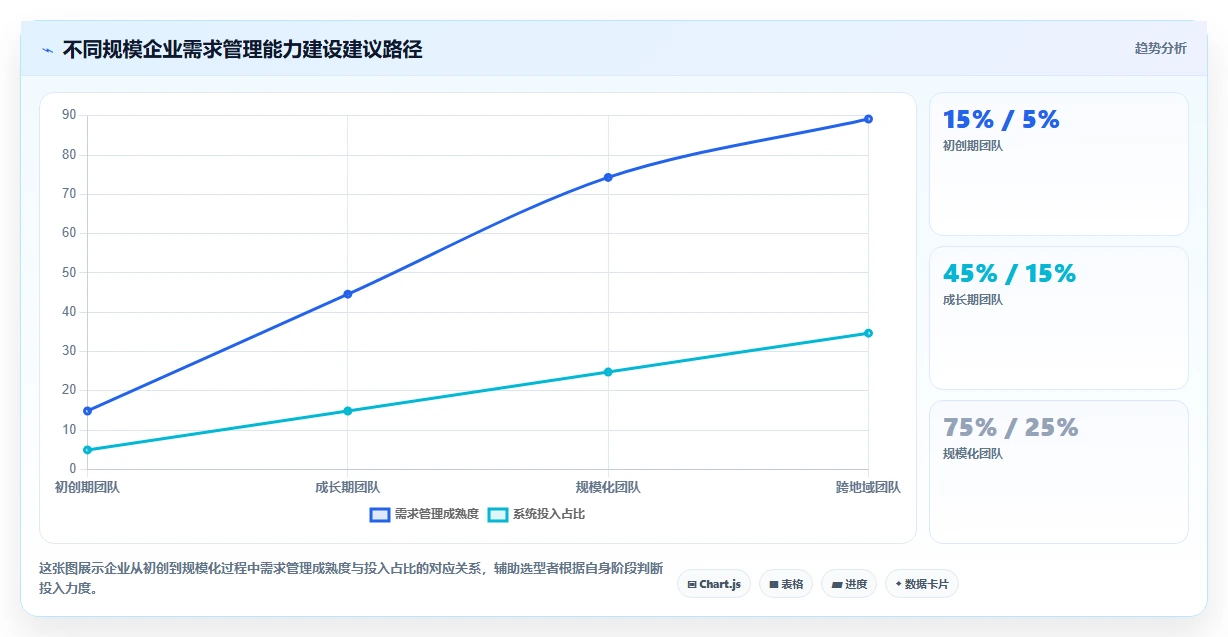Click the cyan data point at 初创期团队
The image size is (1228, 637).
tap(88, 450)
